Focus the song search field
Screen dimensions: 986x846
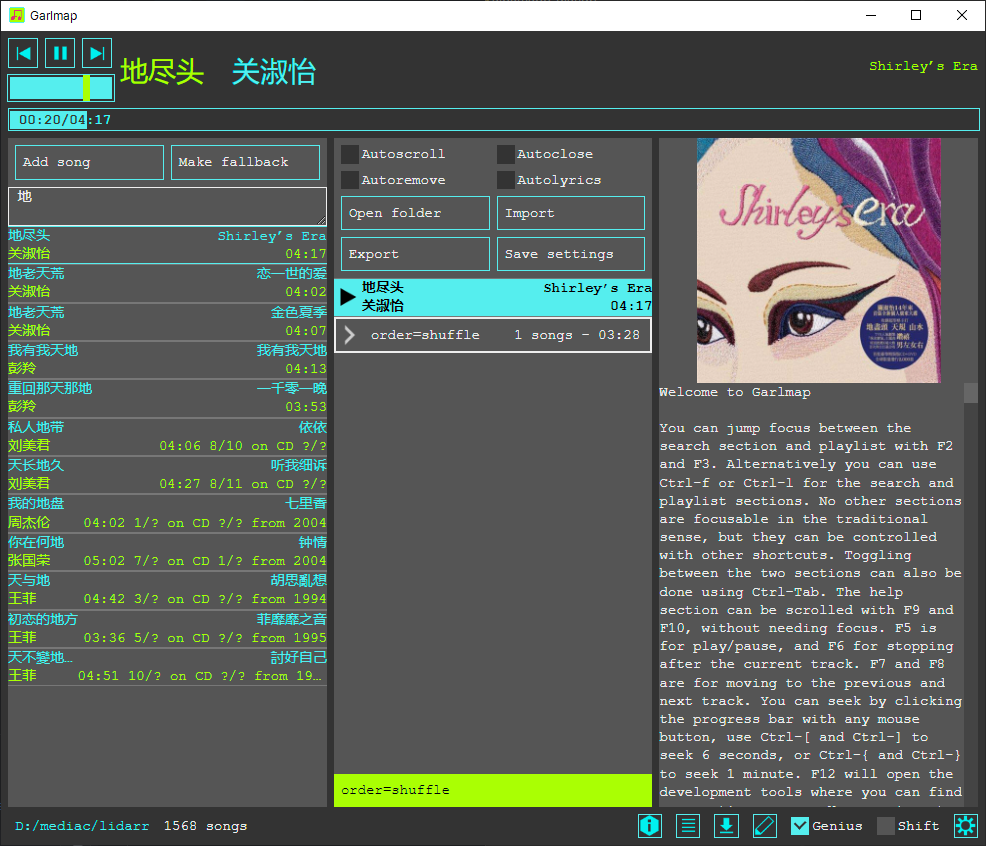coord(167,206)
